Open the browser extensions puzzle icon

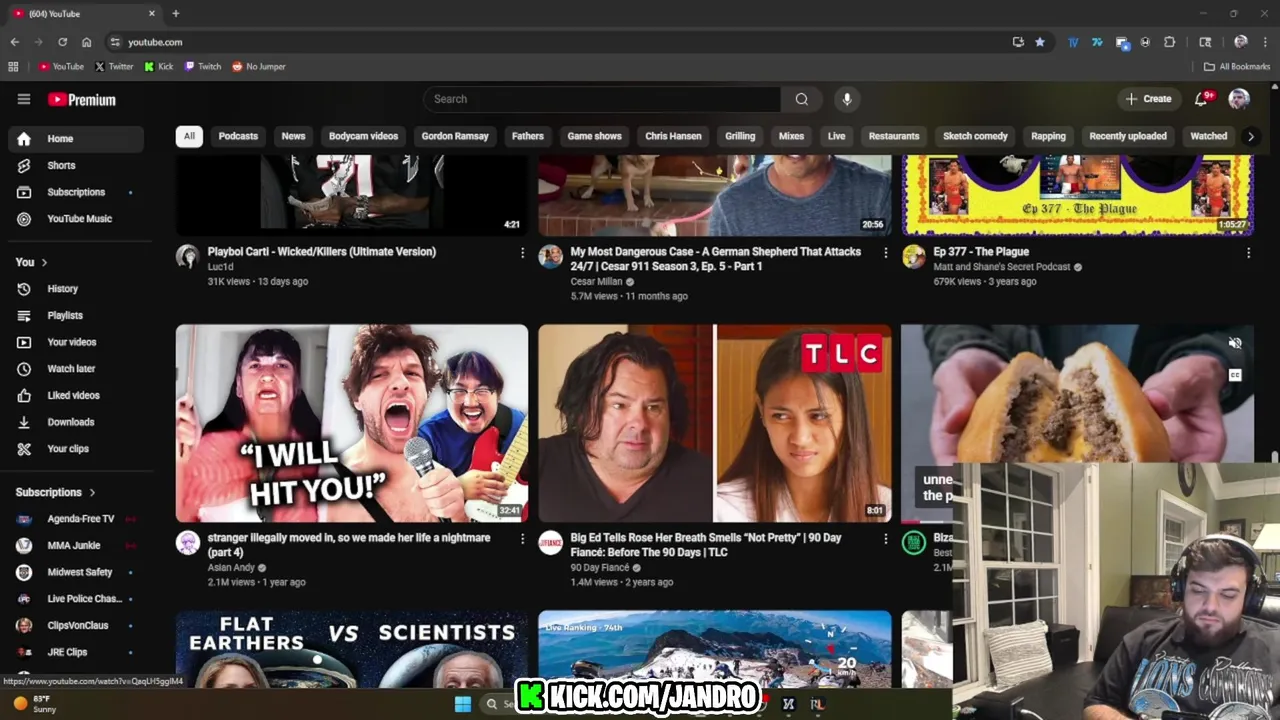[x=1169, y=42]
